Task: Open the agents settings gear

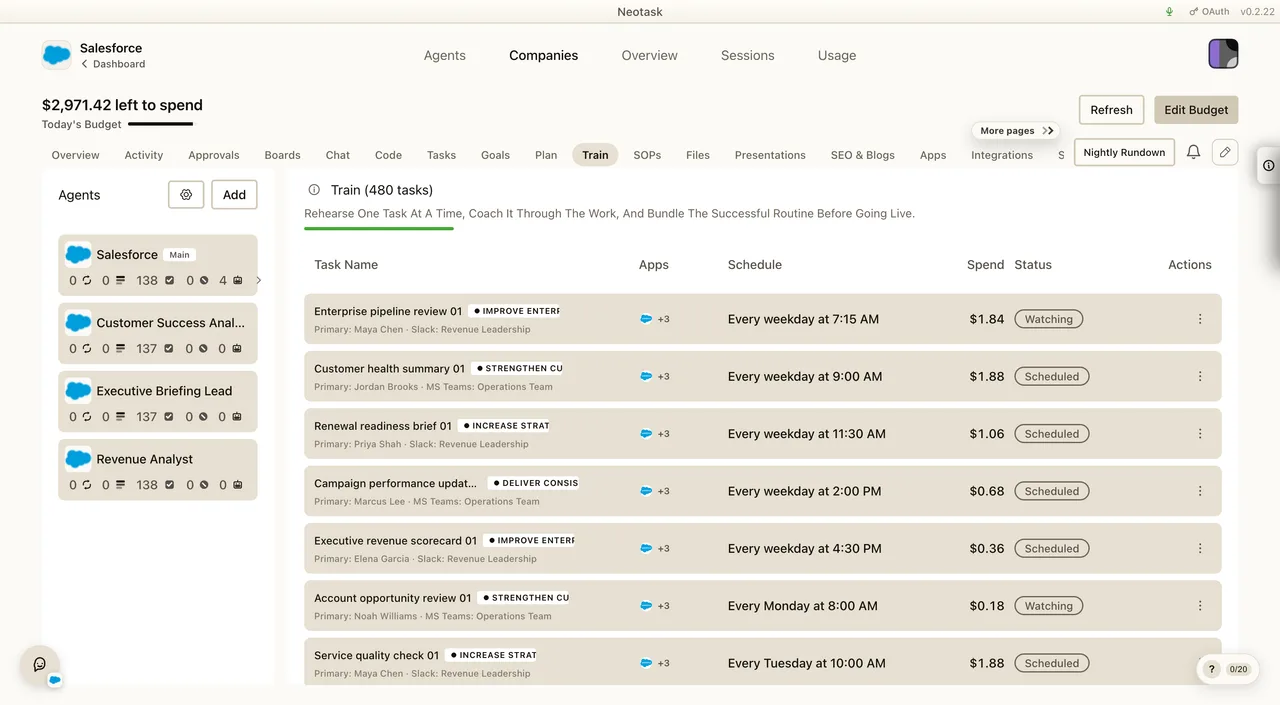Action: [186, 195]
